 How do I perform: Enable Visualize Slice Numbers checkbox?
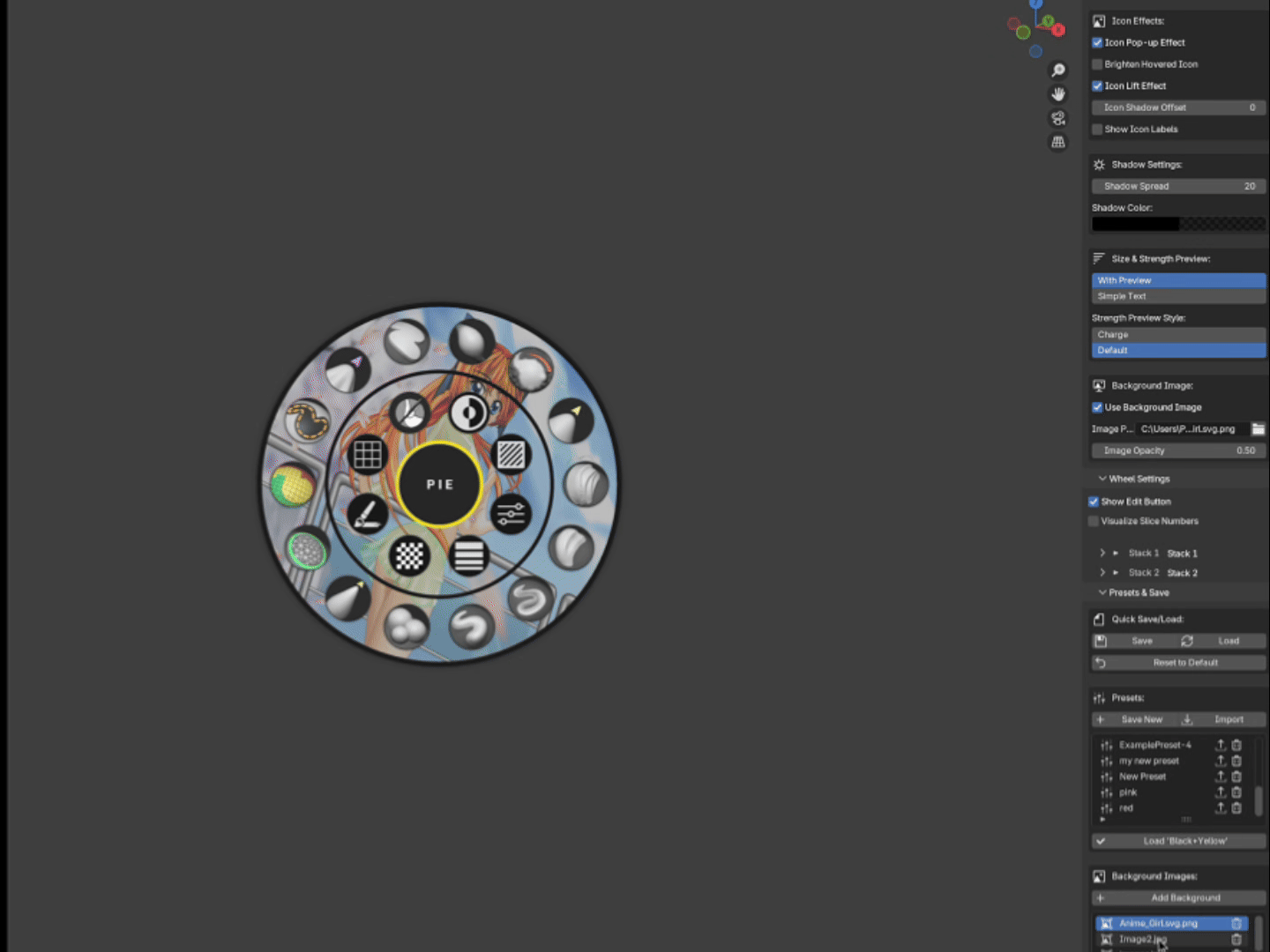click(x=1094, y=521)
